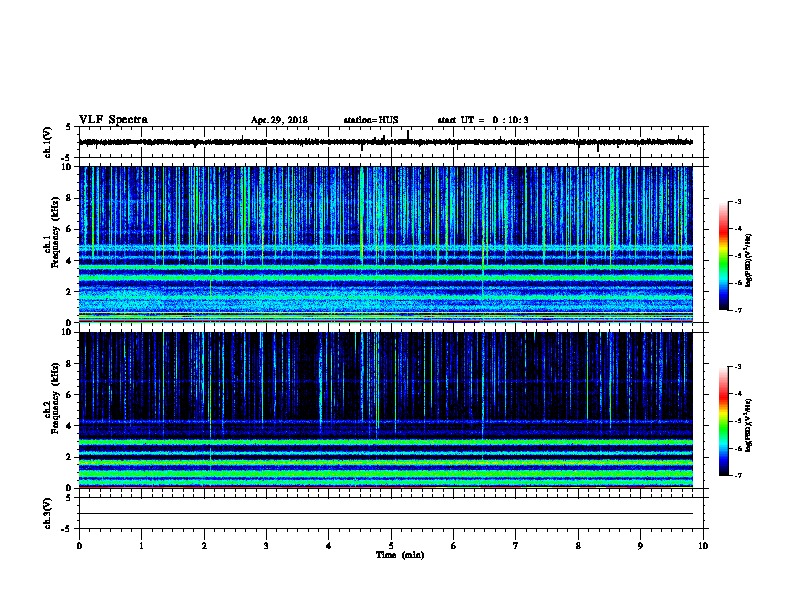This screenshot has width=792, height=612.
Task: Click the ch.2 spectrogram panel
Action: point(386,410)
